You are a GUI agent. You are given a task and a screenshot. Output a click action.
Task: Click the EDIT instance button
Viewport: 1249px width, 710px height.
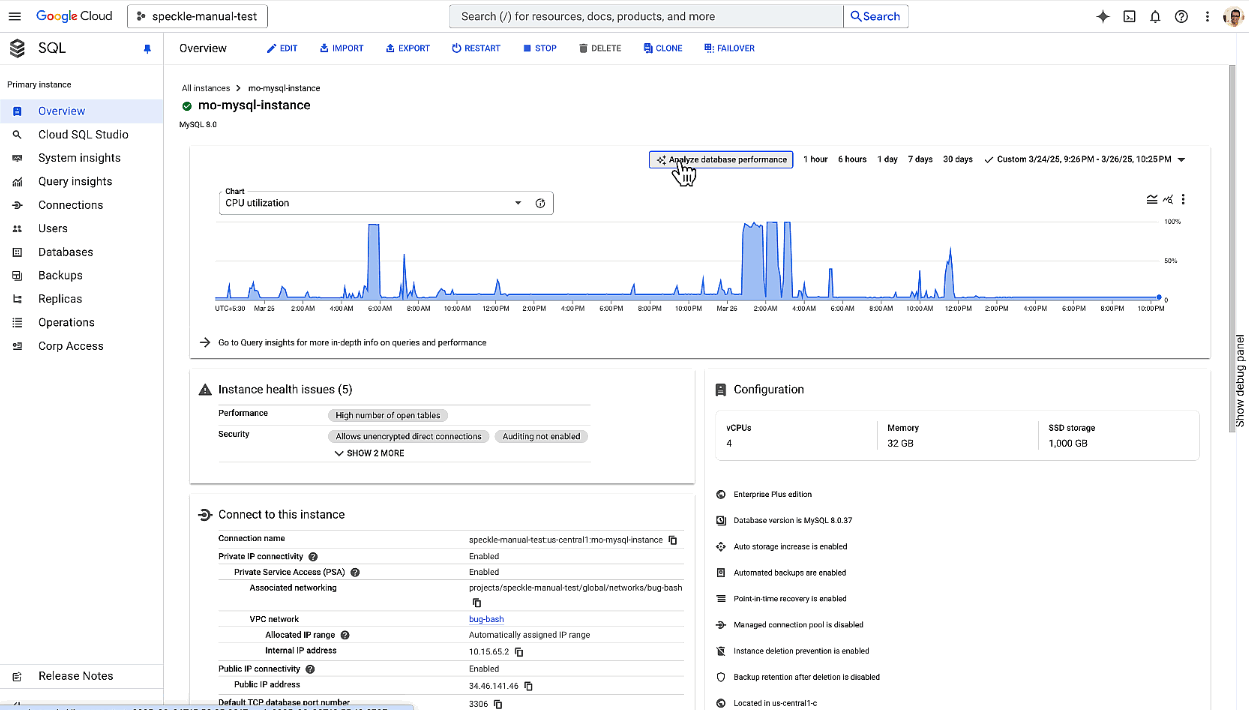click(x=282, y=48)
